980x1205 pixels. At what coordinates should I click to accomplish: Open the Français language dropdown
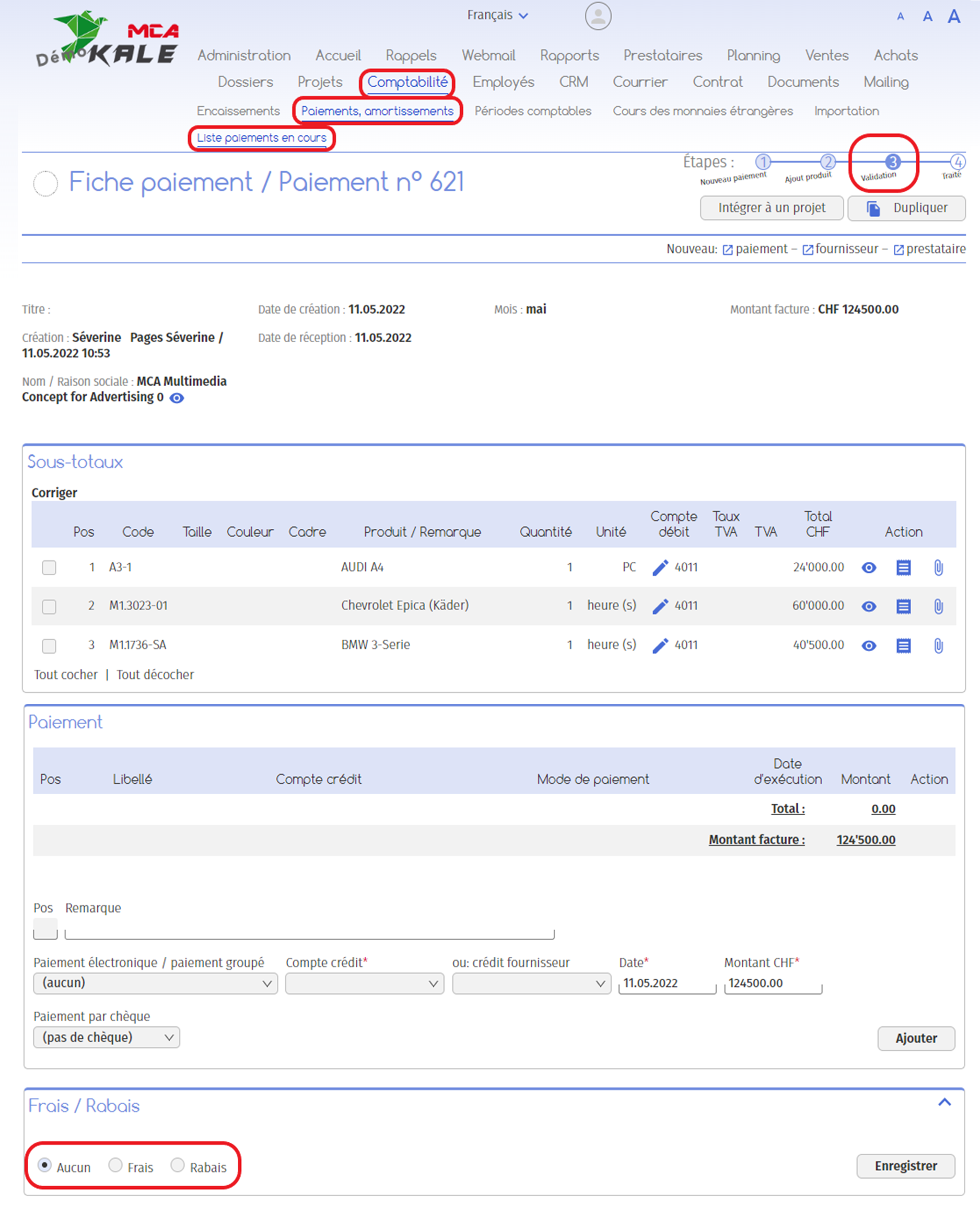(497, 15)
